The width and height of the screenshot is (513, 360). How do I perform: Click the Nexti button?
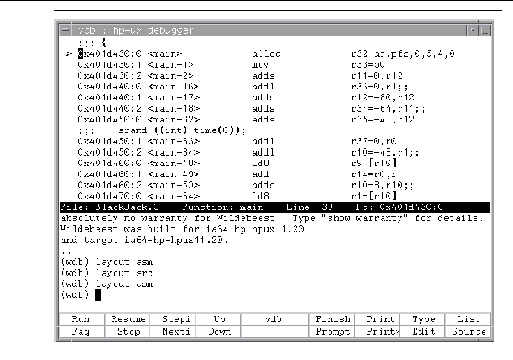pyautogui.click(x=173, y=332)
